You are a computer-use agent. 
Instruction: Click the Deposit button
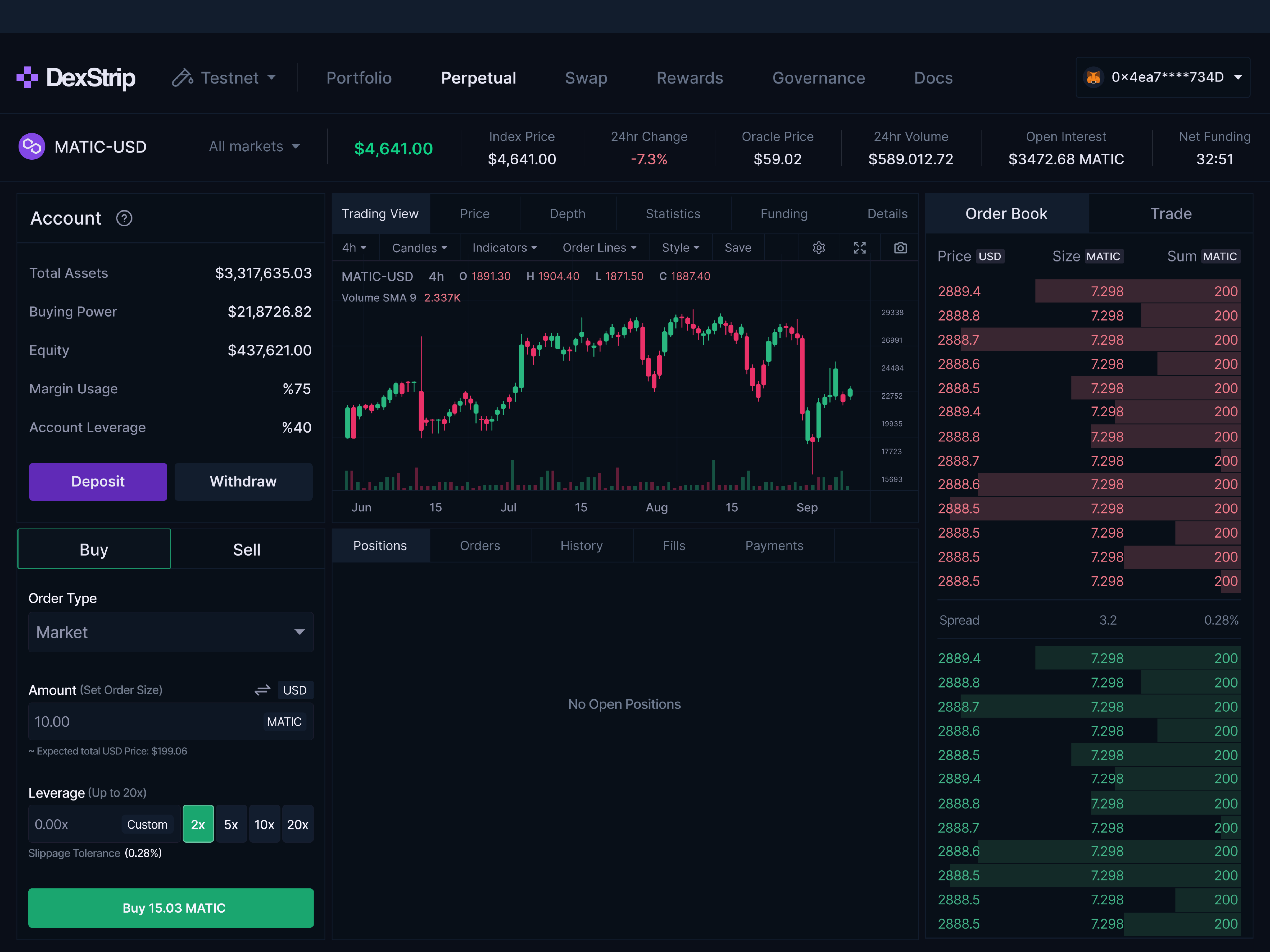98,481
